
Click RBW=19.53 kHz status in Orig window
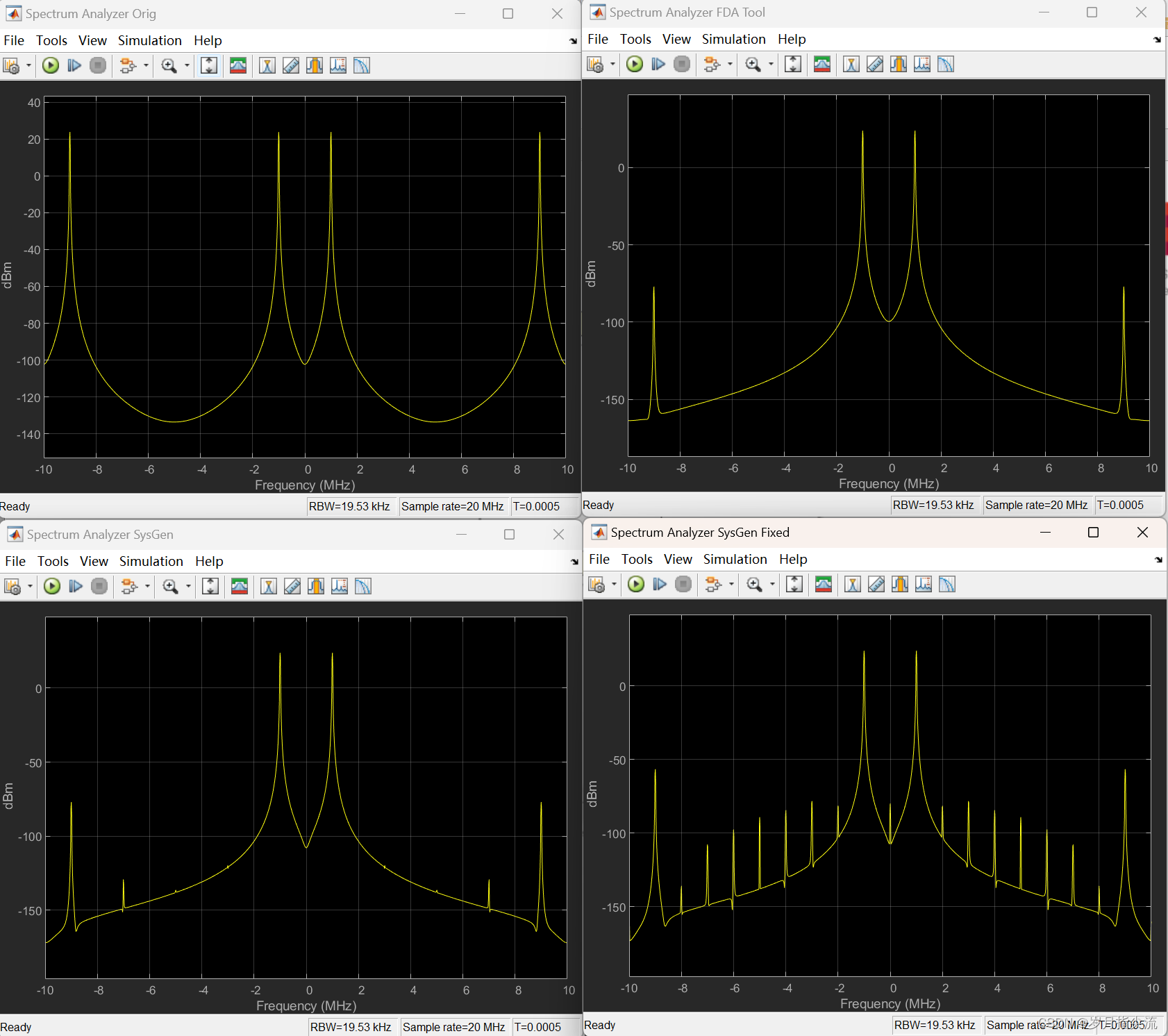349,506
